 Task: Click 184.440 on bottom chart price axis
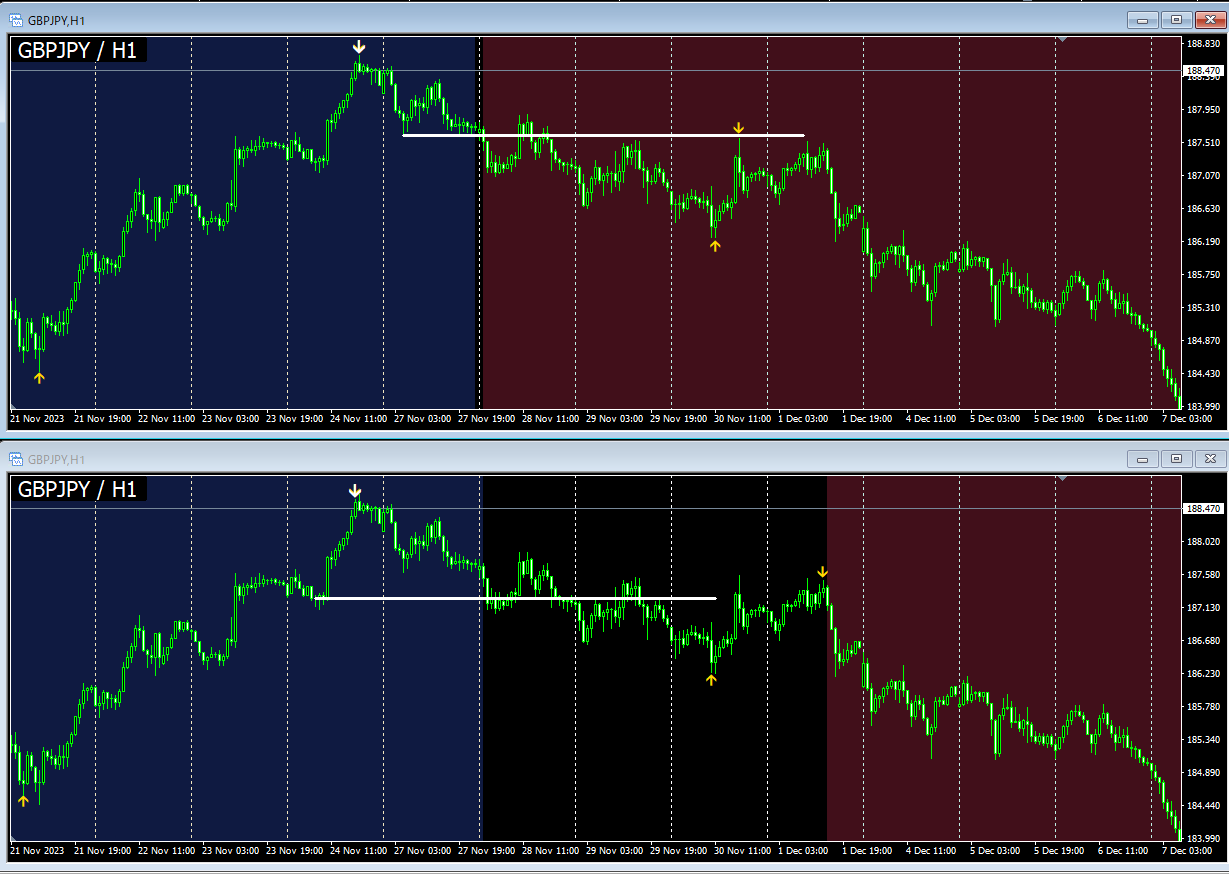(x=1203, y=805)
